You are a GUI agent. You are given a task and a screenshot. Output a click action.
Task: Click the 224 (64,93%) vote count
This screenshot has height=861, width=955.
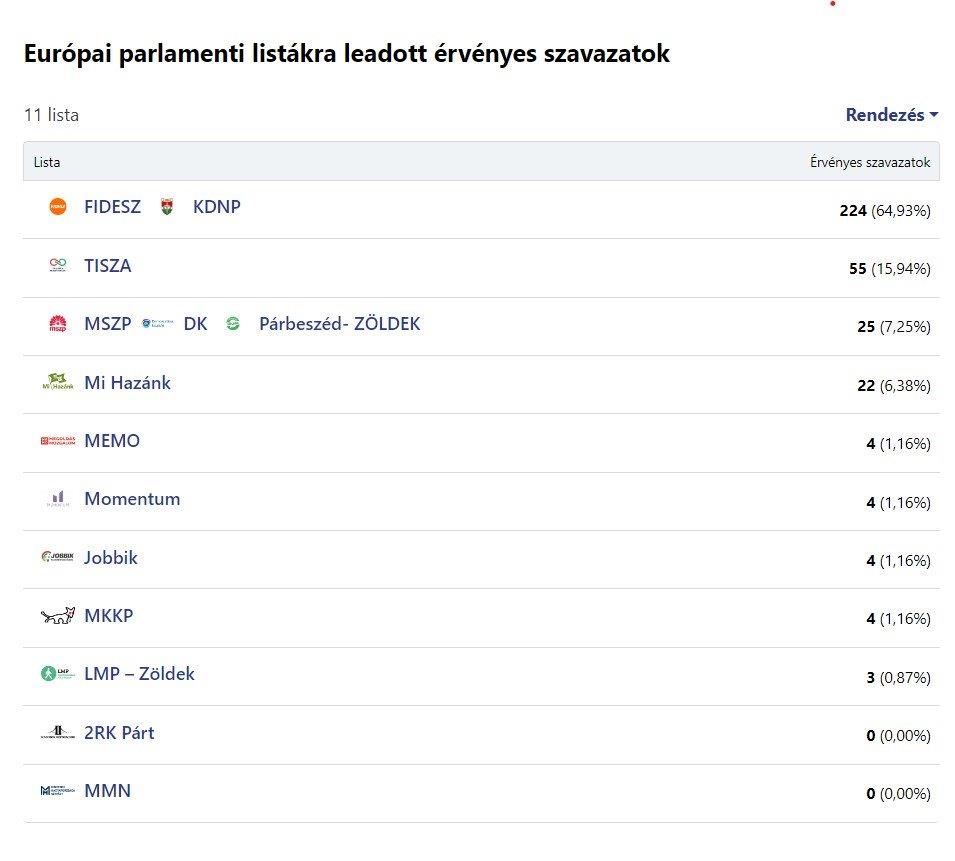(885, 211)
